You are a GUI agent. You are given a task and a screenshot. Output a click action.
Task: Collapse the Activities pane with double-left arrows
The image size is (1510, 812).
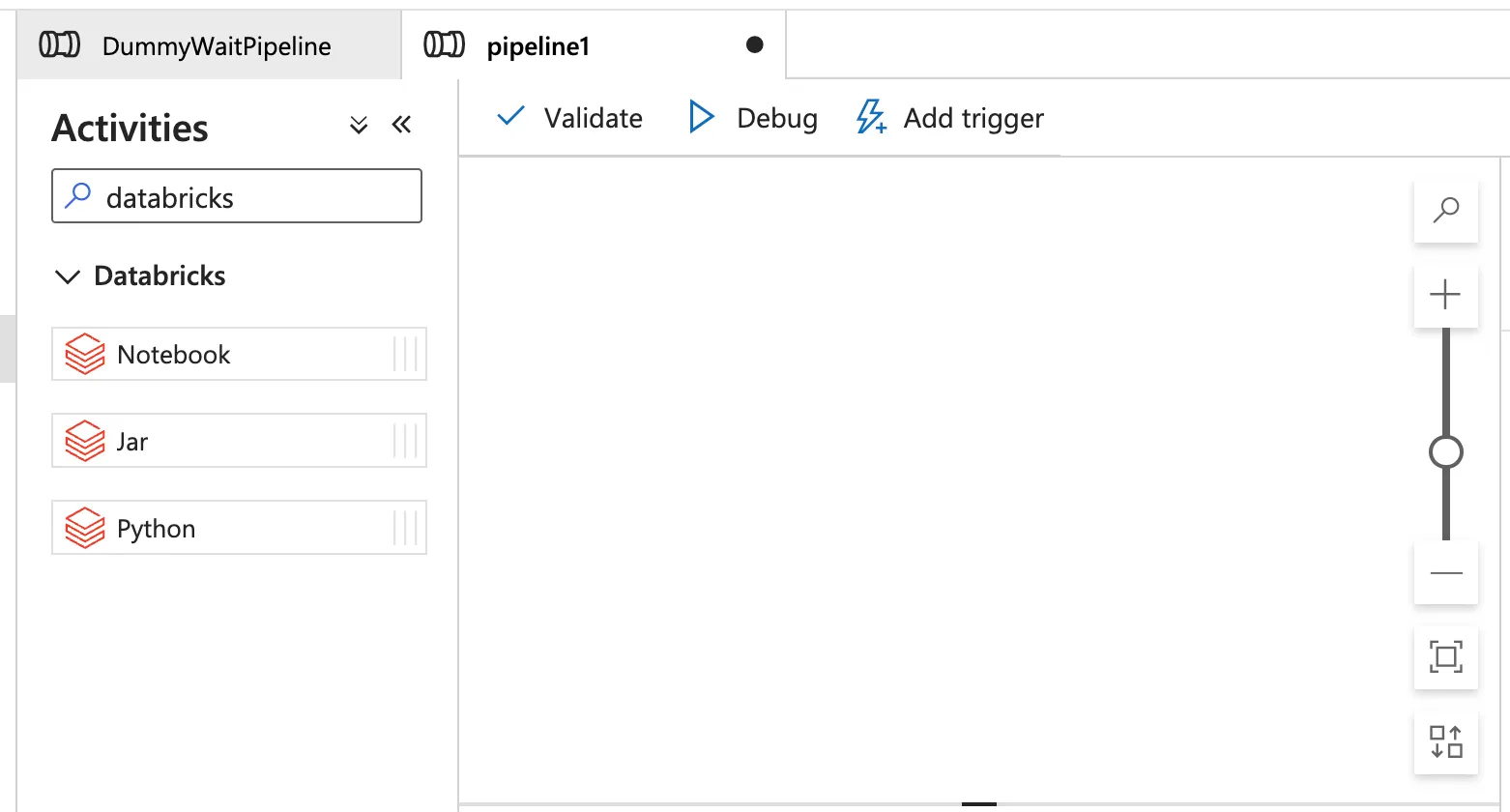402,124
